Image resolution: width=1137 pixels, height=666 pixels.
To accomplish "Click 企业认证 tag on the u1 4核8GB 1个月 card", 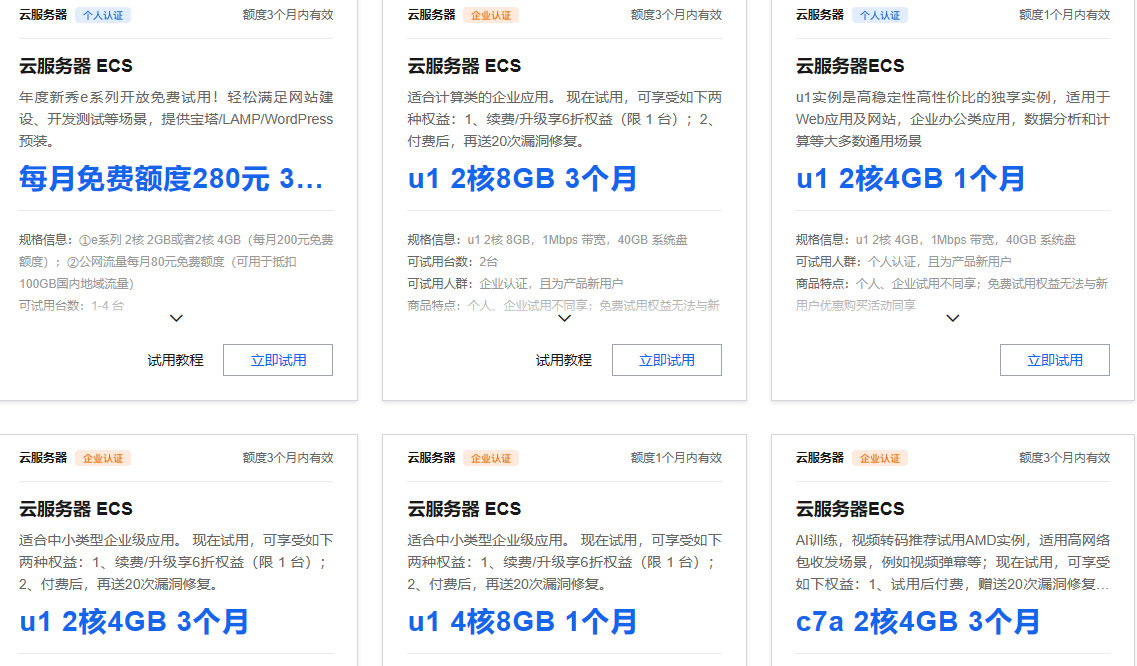I will (491, 459).
